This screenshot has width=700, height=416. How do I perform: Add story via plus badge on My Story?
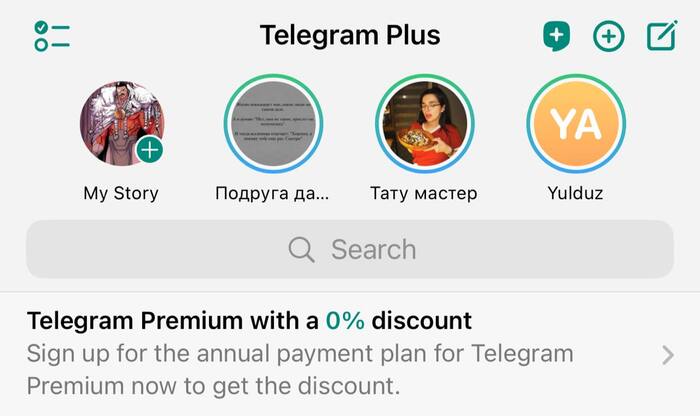tap(150, 150)
